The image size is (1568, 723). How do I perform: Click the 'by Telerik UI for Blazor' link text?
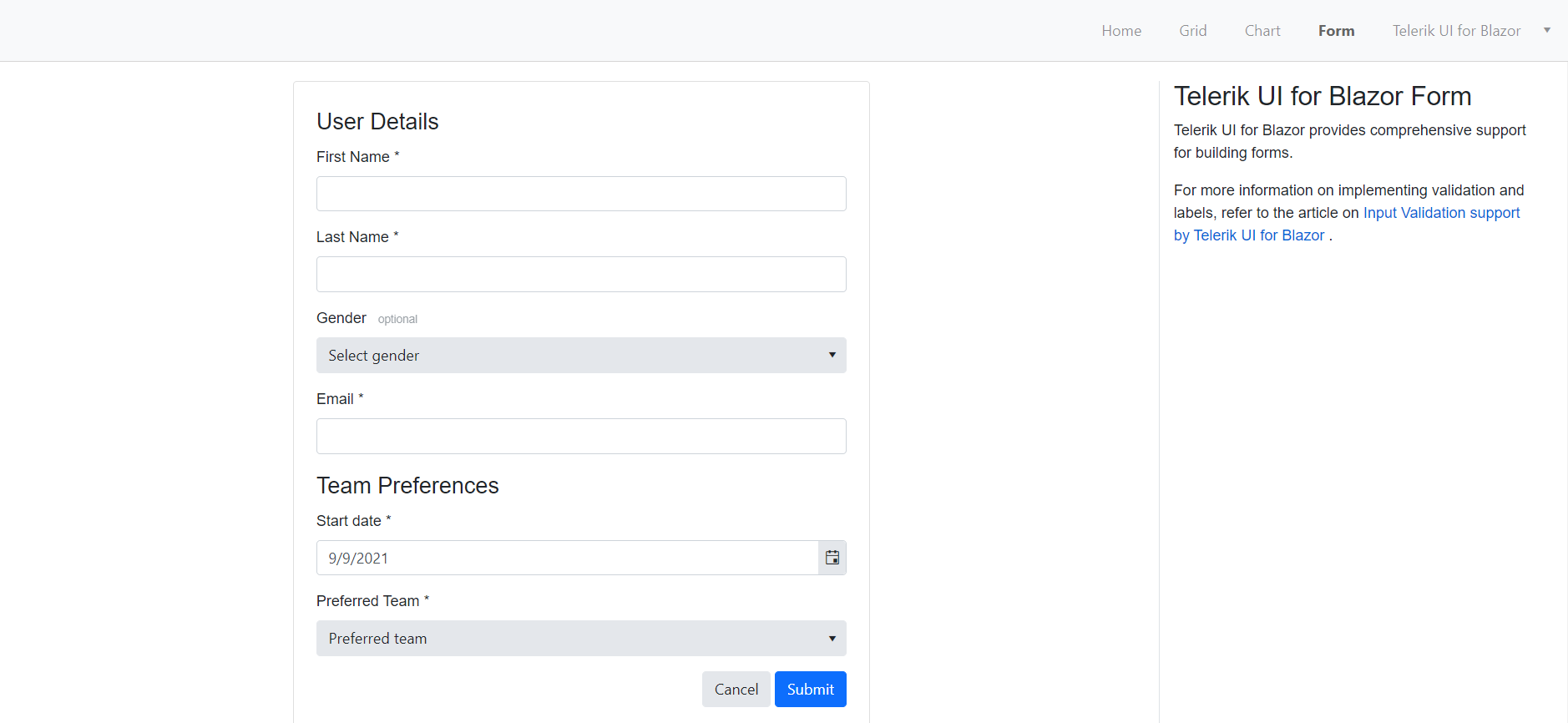click(1249, 235)
